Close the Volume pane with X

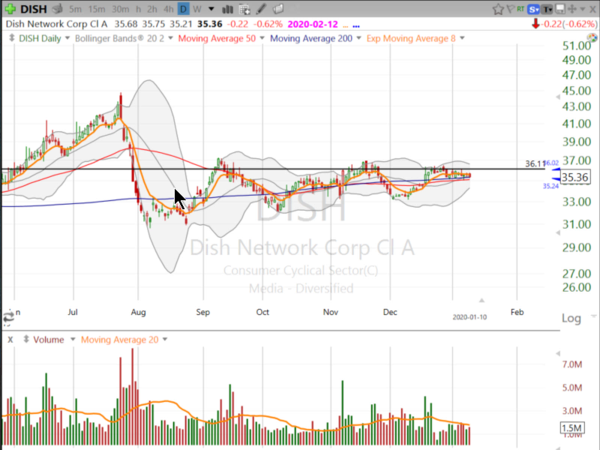coord(10,340)
